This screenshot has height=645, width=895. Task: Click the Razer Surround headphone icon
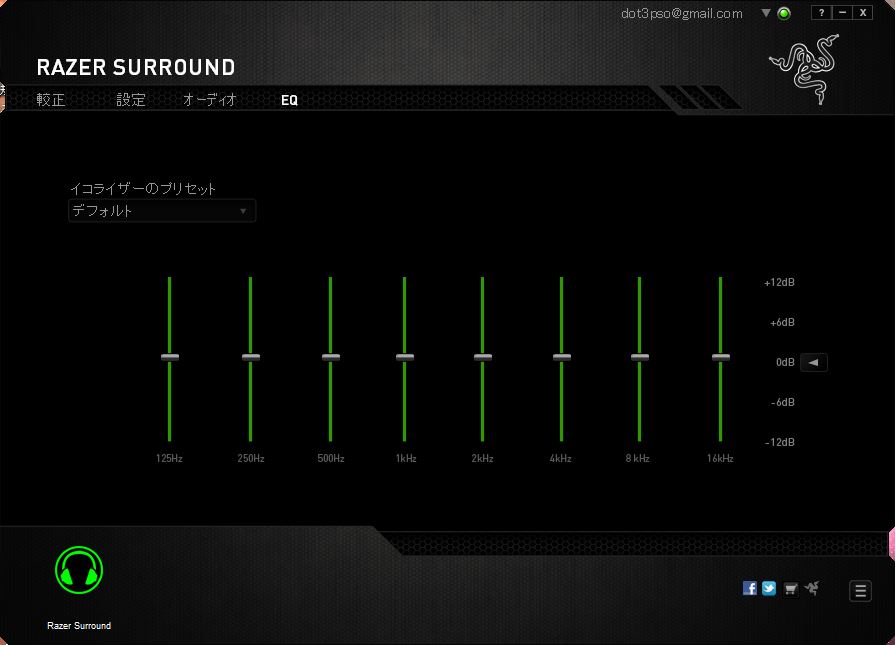point(79,570)
